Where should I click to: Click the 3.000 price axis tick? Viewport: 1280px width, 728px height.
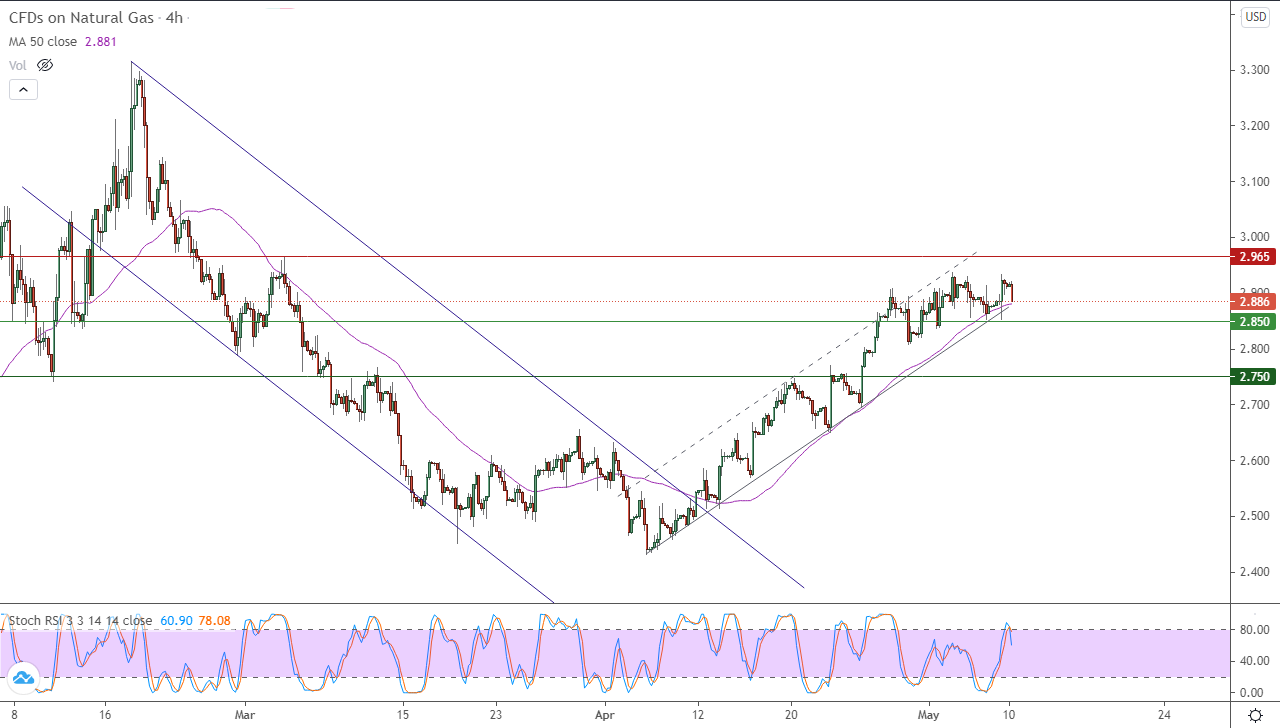click(x=1255, y=237)
